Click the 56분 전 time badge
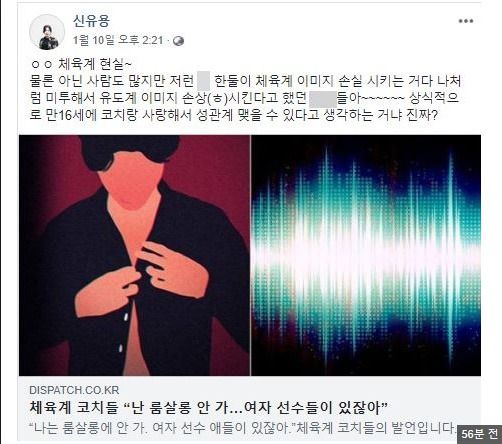The height and width of the screenshot is (444, 502). pyautogui.click(x=479, y=434)
